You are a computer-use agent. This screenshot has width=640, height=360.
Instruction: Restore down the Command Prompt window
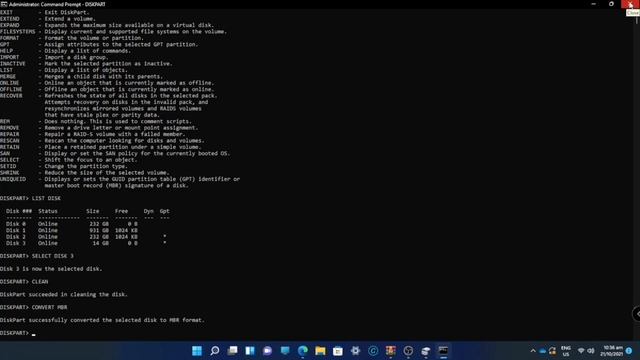coord(611,4)
